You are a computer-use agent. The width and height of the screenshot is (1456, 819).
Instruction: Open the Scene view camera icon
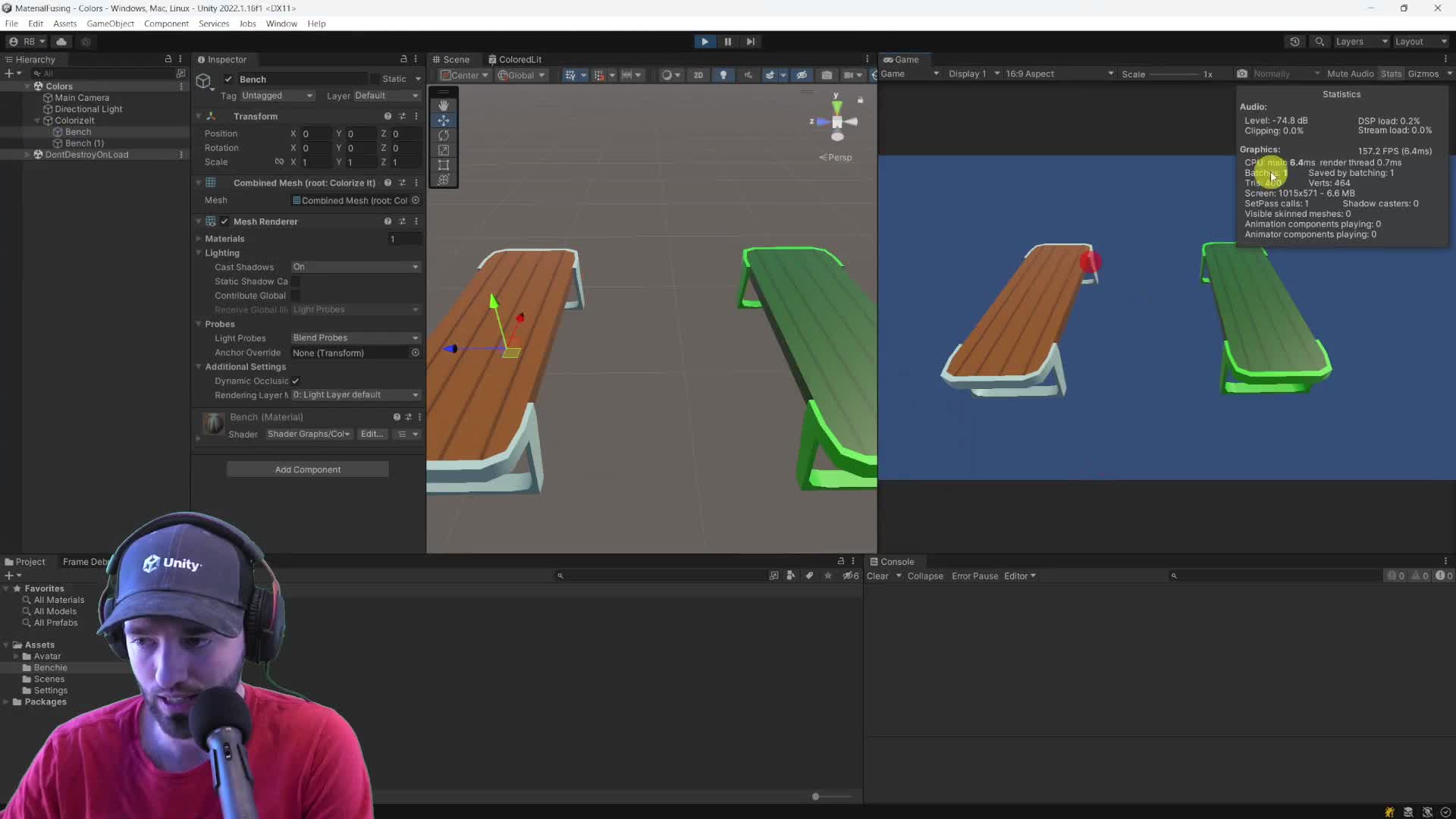click(827, 74)
